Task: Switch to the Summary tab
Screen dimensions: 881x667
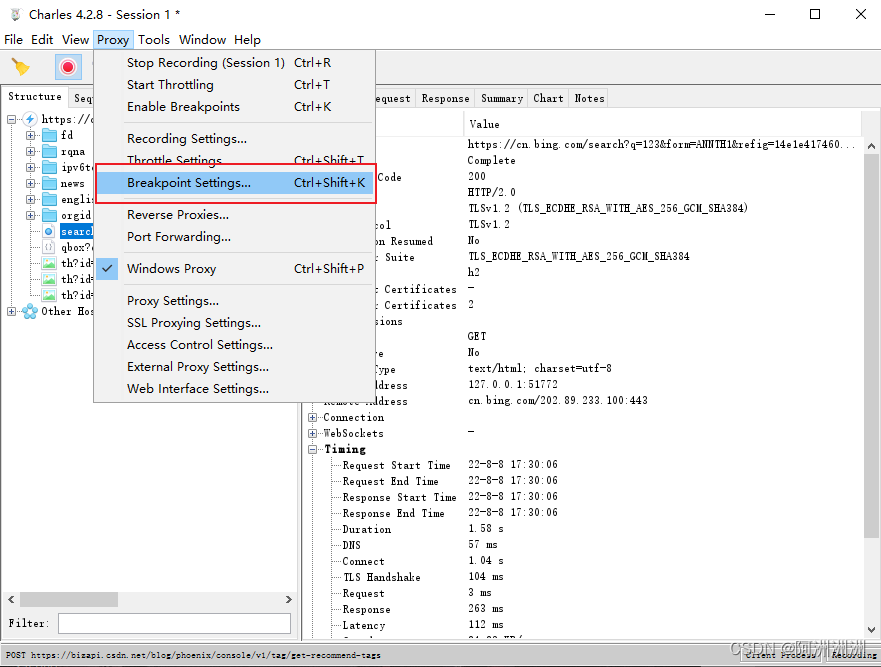Action: click(502, 98)
